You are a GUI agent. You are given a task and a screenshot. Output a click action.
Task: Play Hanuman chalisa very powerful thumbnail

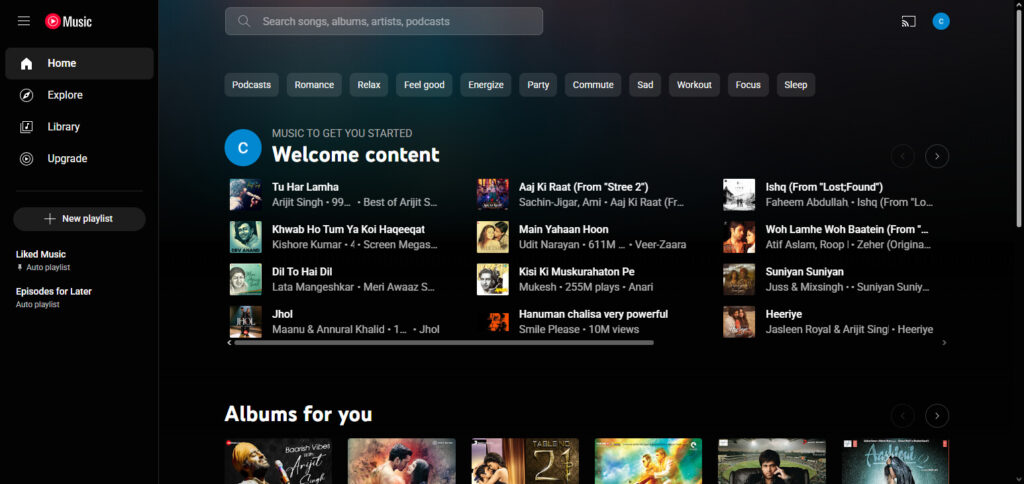pyautogui.click(x=492, y=322)
